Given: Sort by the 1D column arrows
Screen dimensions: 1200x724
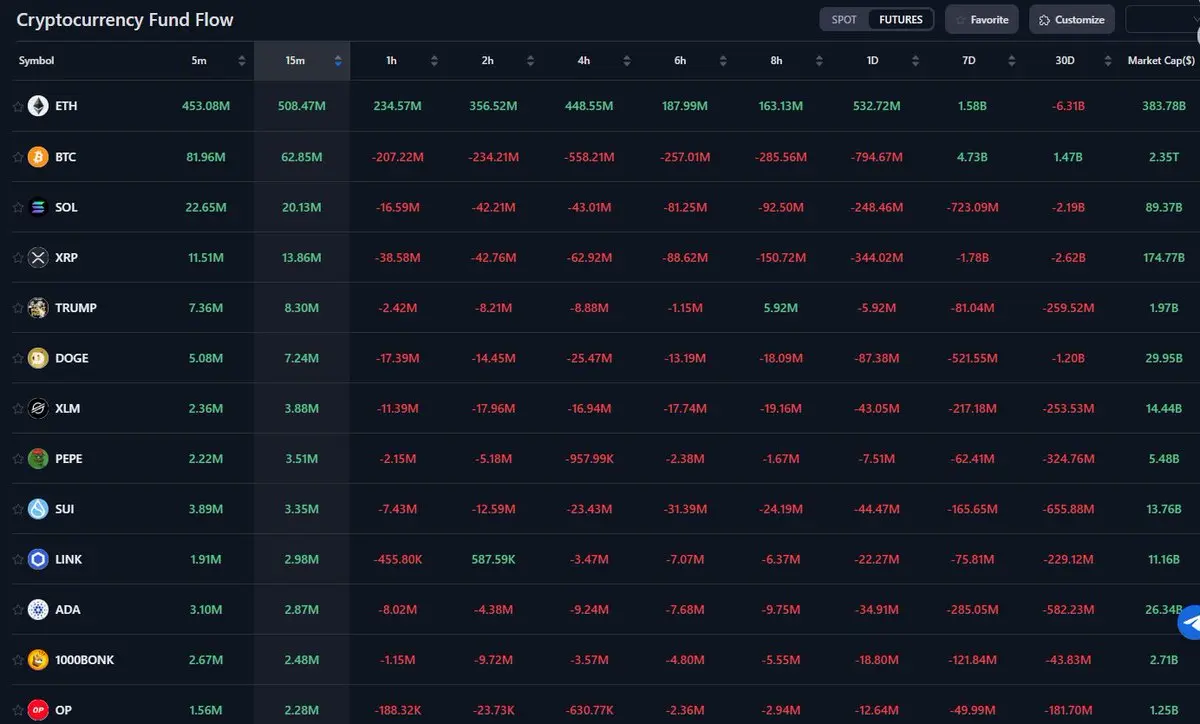Looking at the screenshot, I should pyautogui.click(x=915, y=61).
